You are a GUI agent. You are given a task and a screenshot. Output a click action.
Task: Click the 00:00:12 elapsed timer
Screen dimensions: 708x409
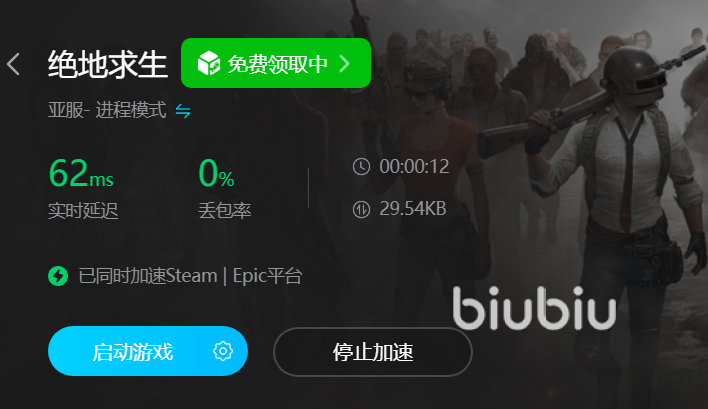click(414, 167)
